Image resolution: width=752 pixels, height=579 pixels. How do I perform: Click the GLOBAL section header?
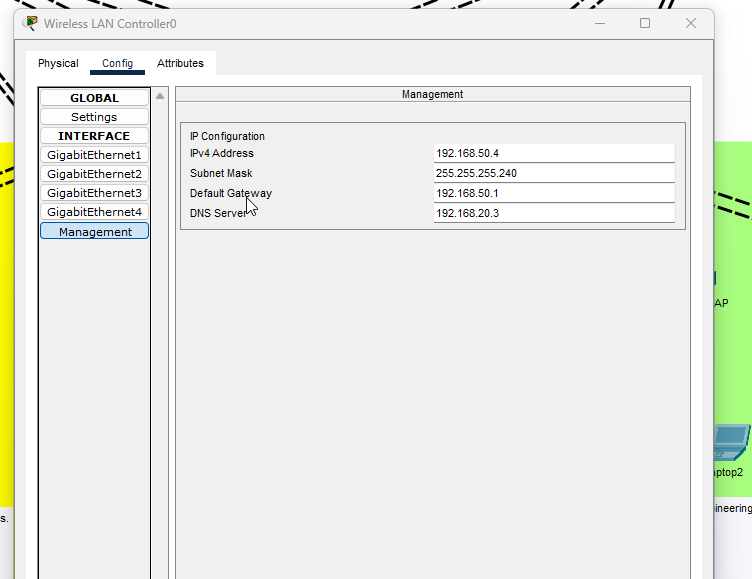point(94,98)
